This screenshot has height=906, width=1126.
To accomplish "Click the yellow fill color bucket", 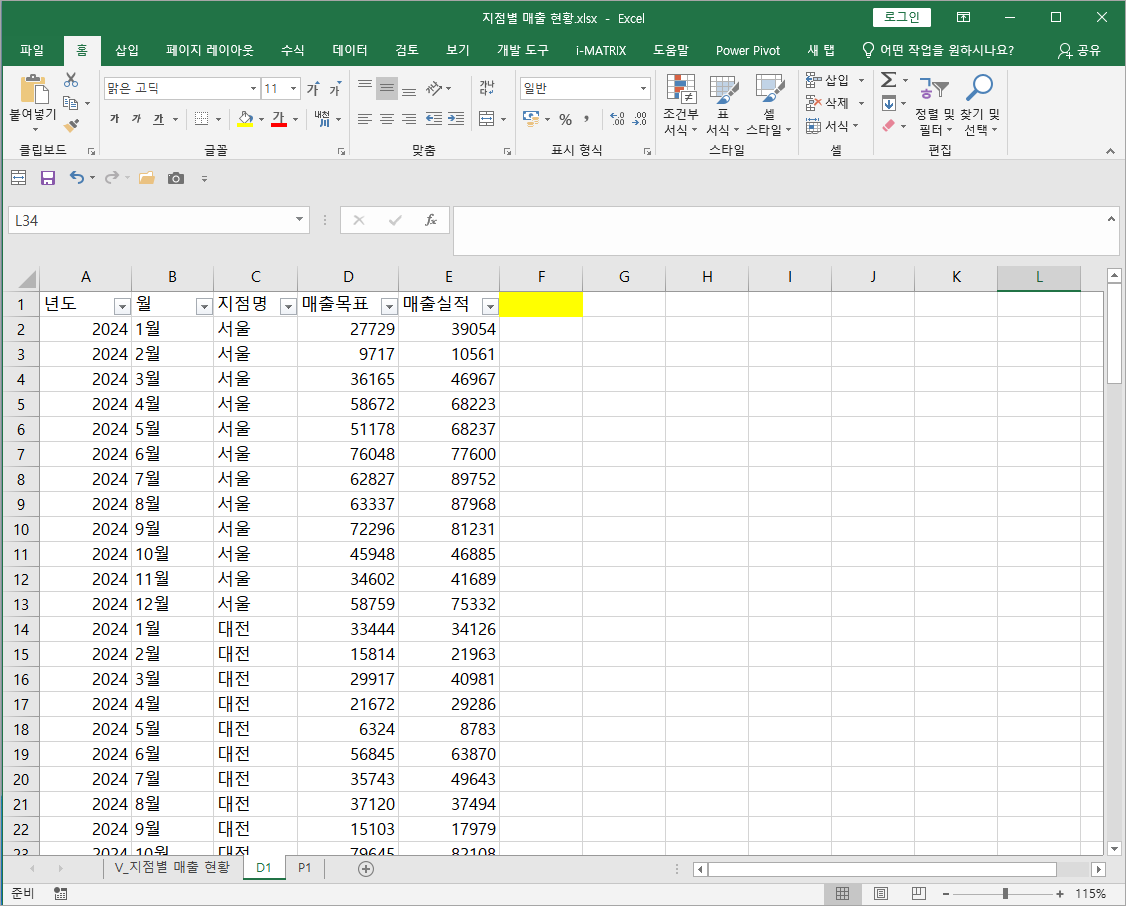I will (x=245, y=119).
